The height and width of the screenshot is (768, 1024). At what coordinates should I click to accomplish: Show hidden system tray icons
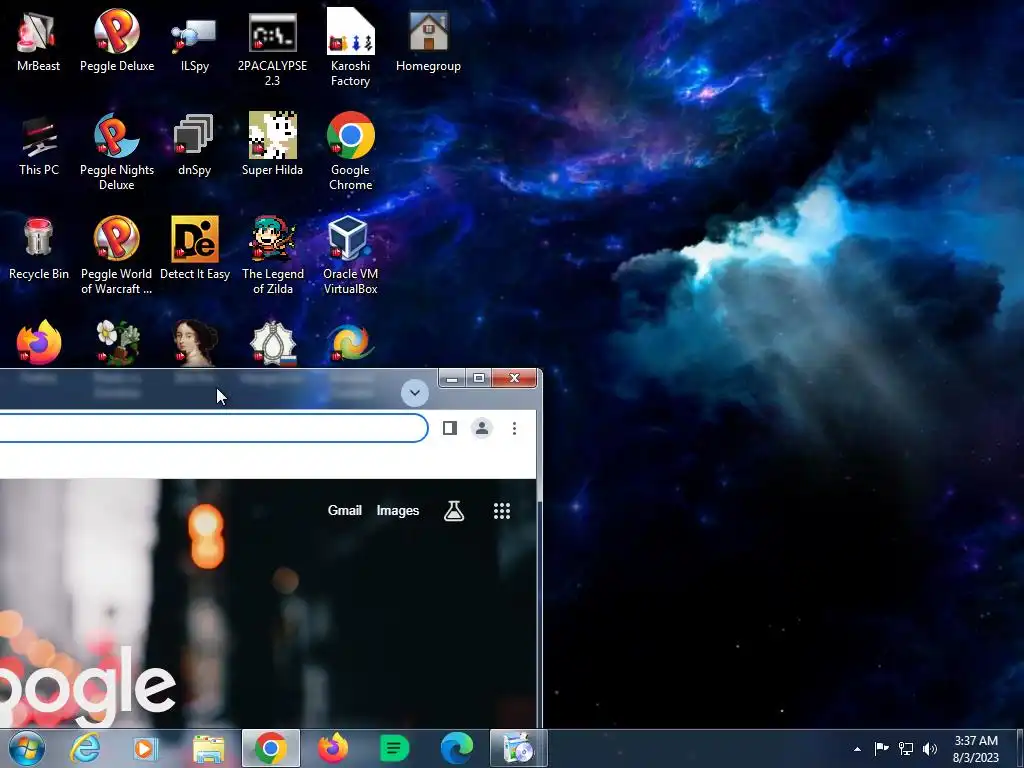(857, 749)
